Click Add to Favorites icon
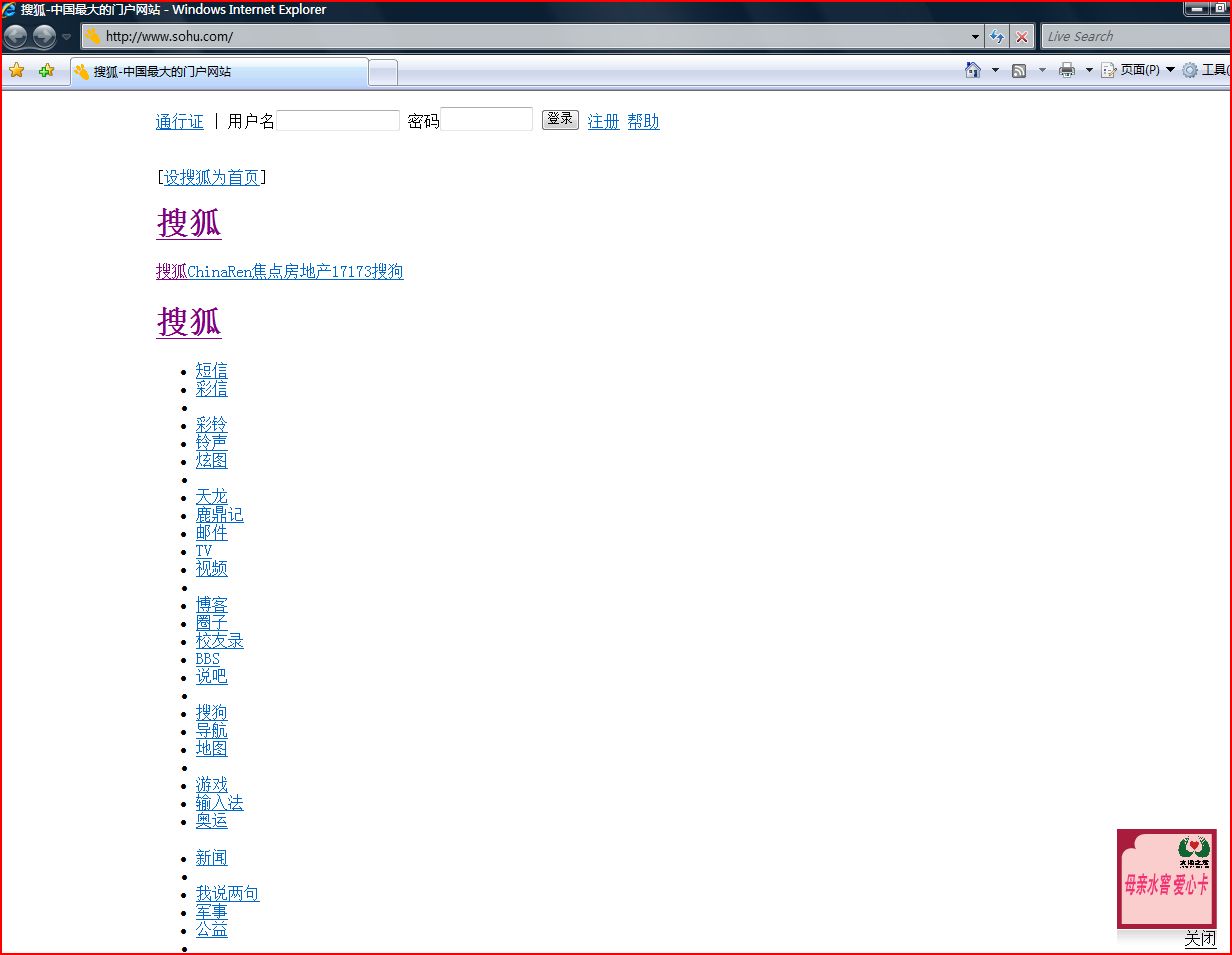1232x955 pixels. point(46,71)
